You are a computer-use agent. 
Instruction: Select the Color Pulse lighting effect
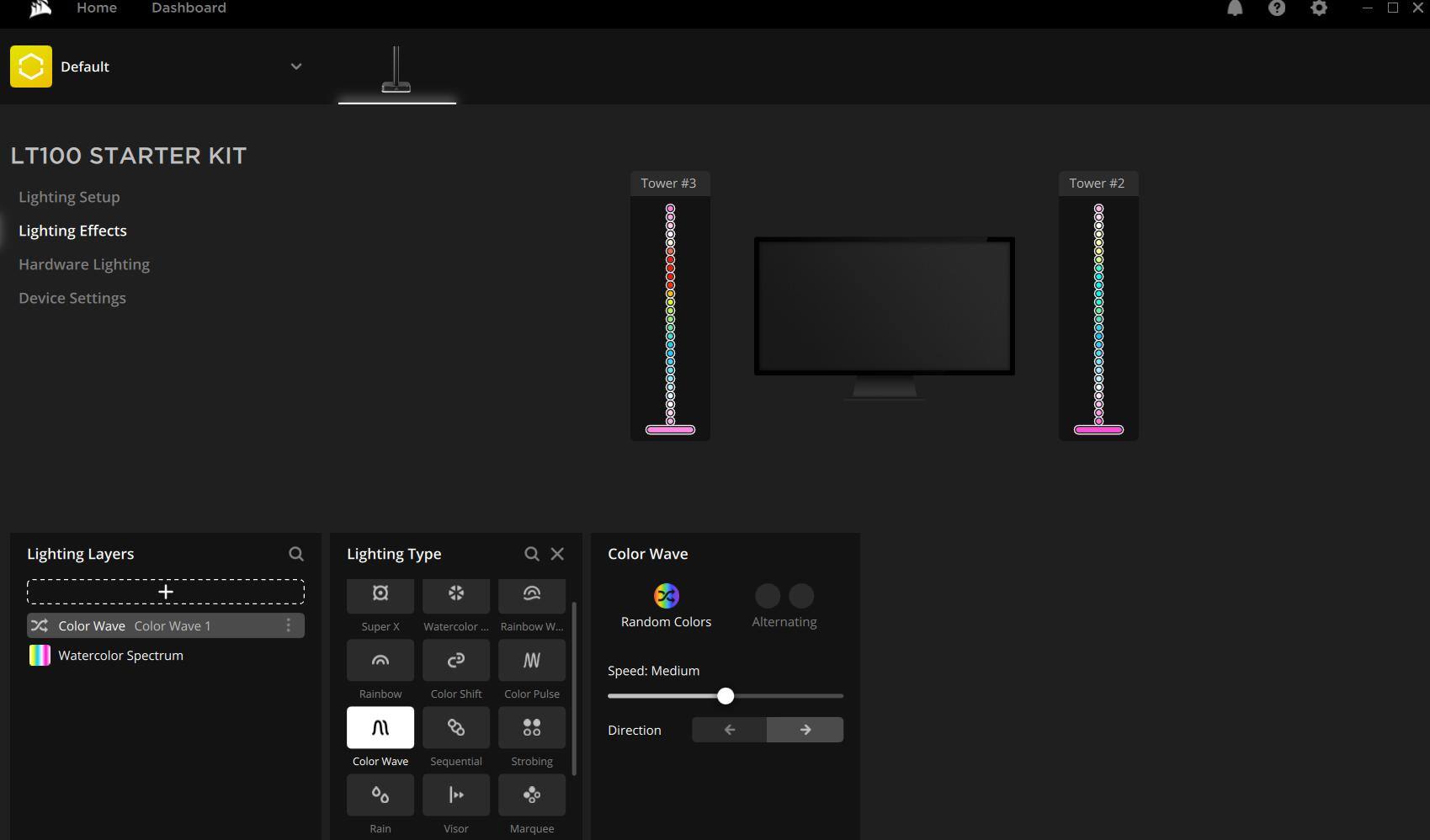point(532,661)
